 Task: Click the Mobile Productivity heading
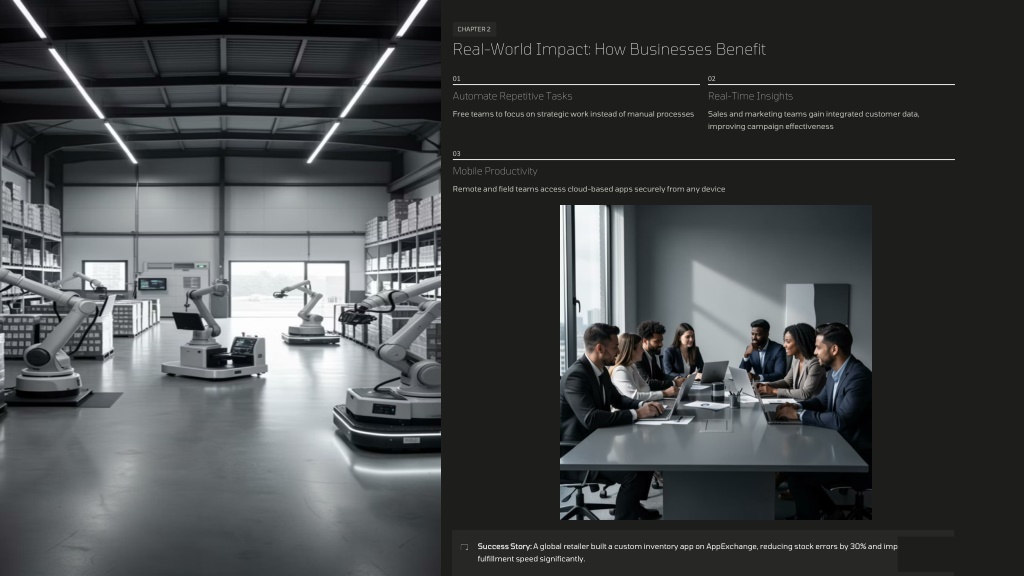(494, 171)
